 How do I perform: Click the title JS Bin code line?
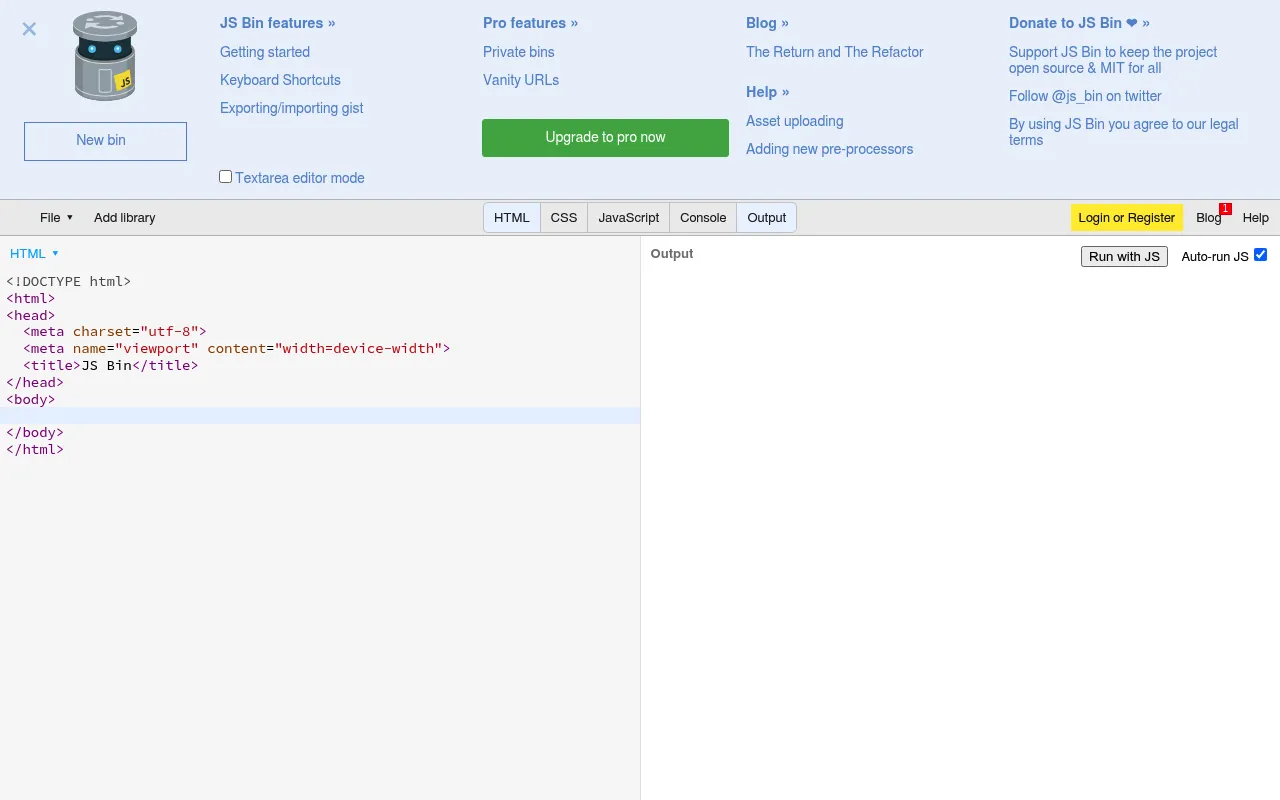click(x=111, y=365)
